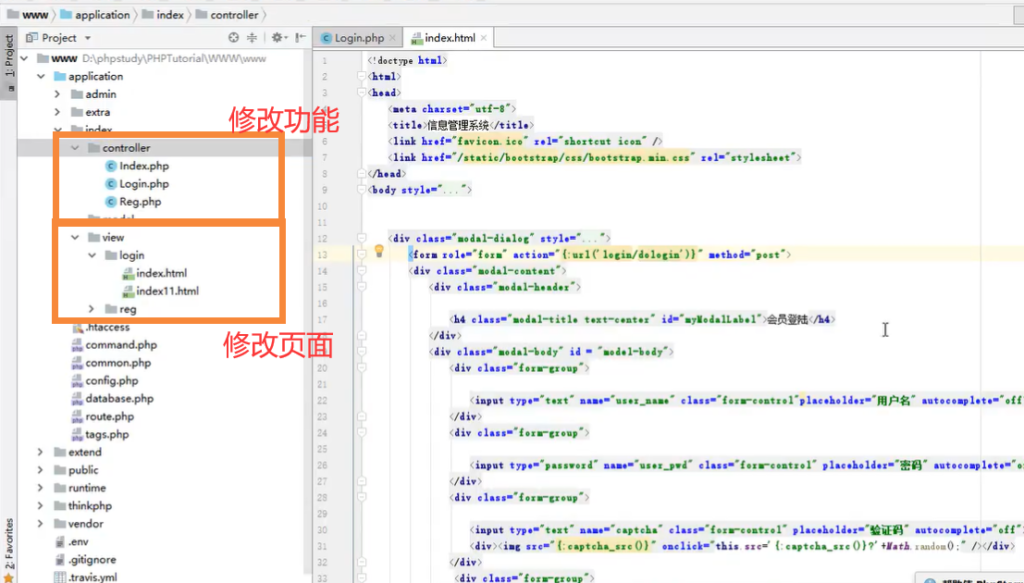Image resolution: width=1024 pixels, height=583 pixels.
Task: Click the www breadcrumb
Action: coord(29,14)
